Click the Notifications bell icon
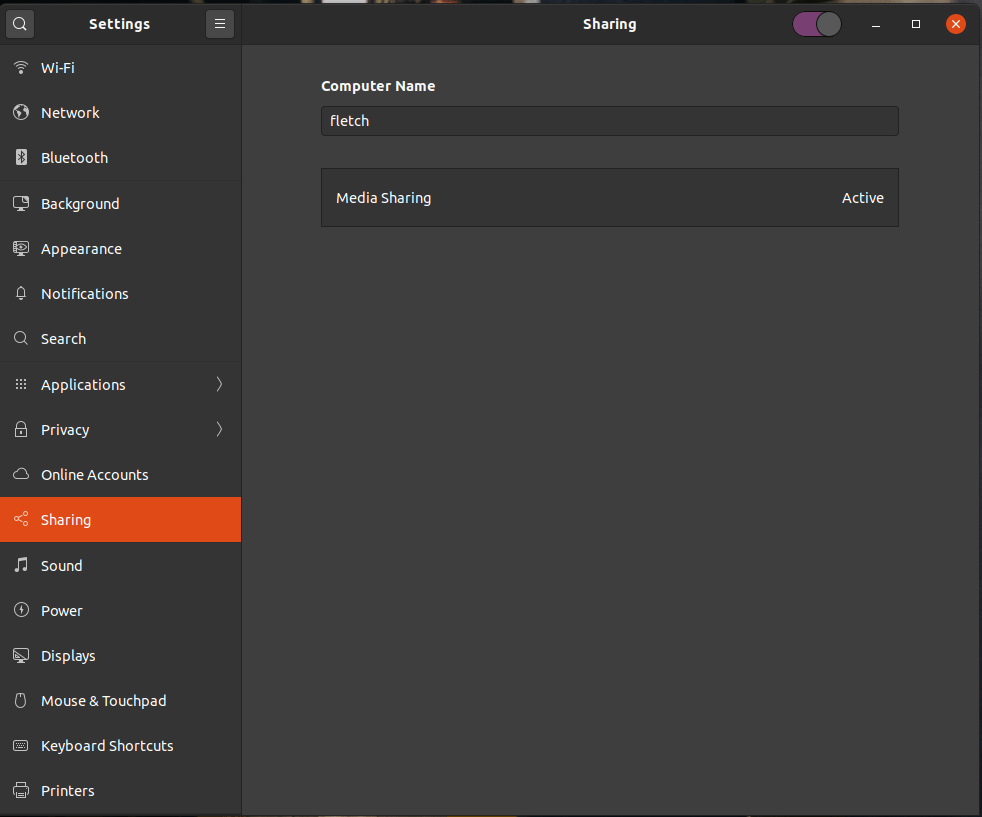Viewport: 982px width, 817px height. coord(20,294)
